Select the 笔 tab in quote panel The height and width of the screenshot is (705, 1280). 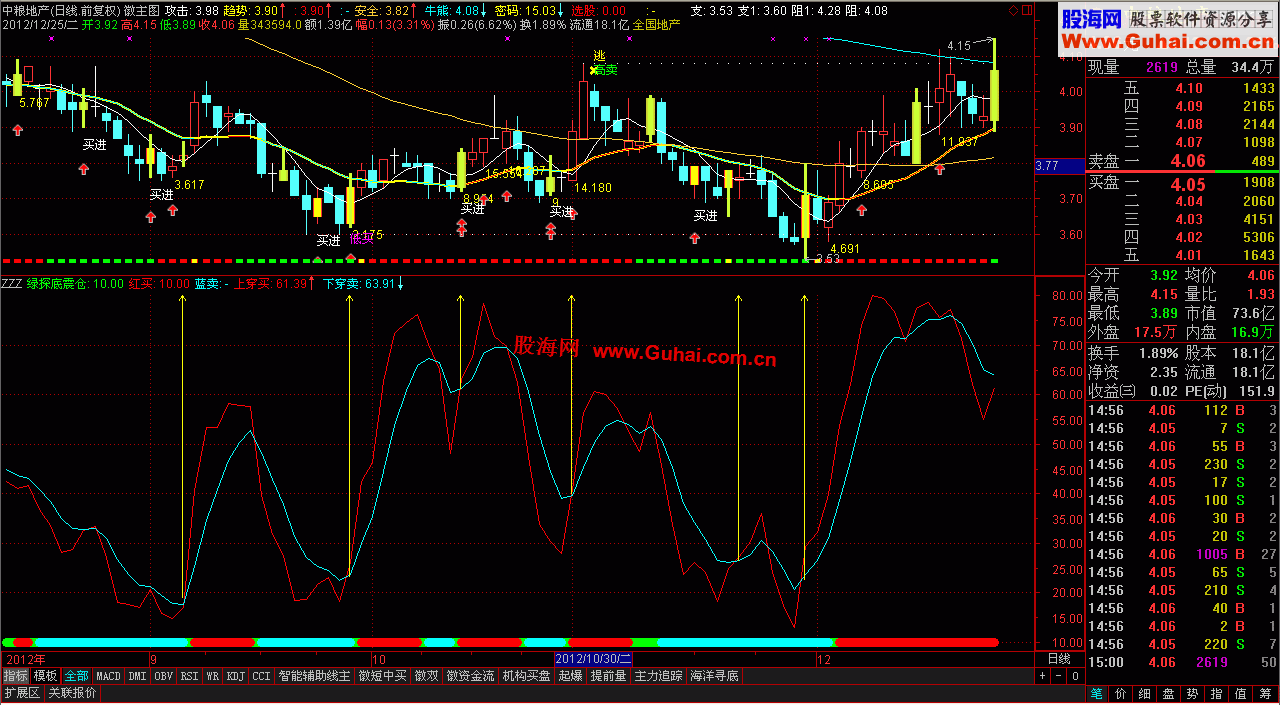point(1096,693)
